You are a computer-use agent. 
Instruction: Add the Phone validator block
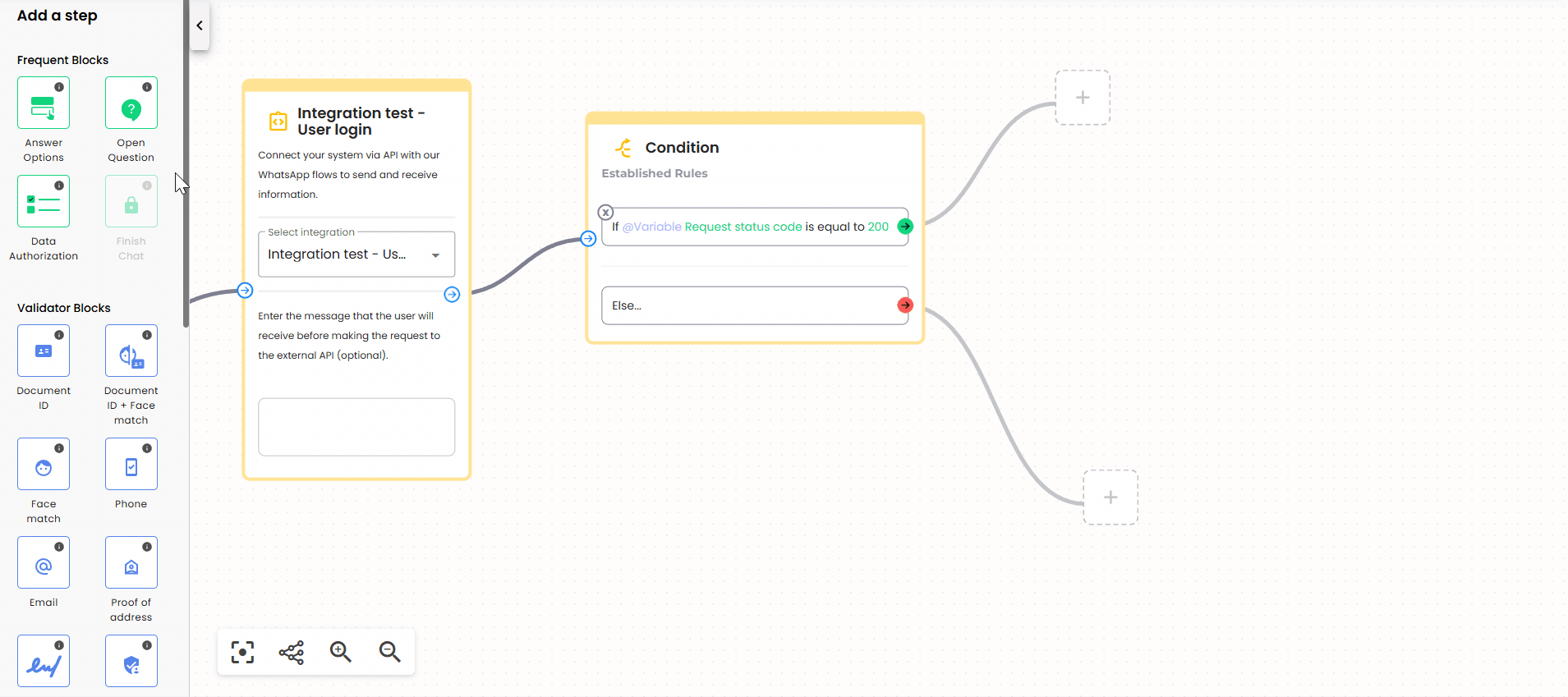click(x=131, y=465)
